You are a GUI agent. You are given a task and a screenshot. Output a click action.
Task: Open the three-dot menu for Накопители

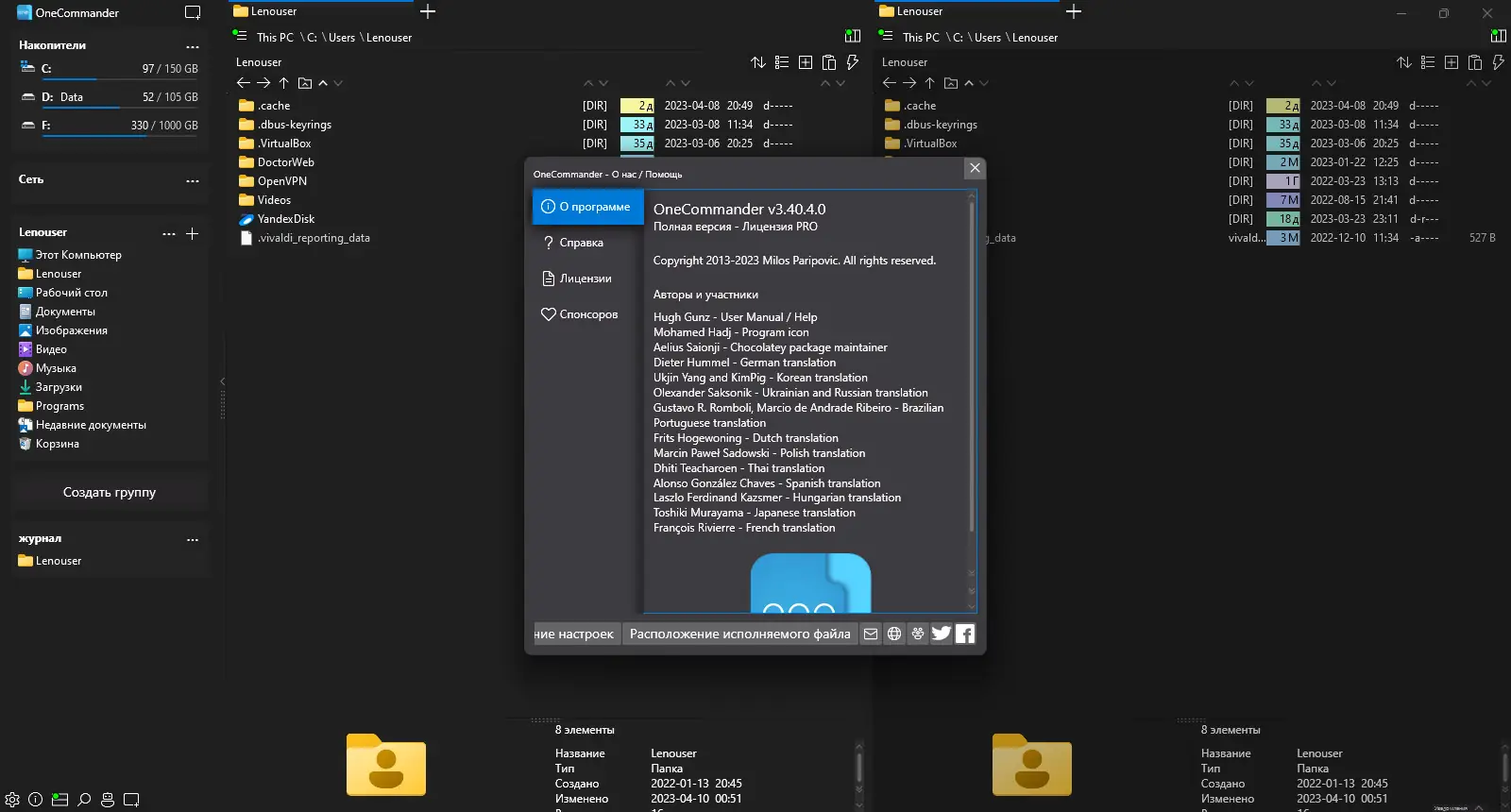(193, 46)
